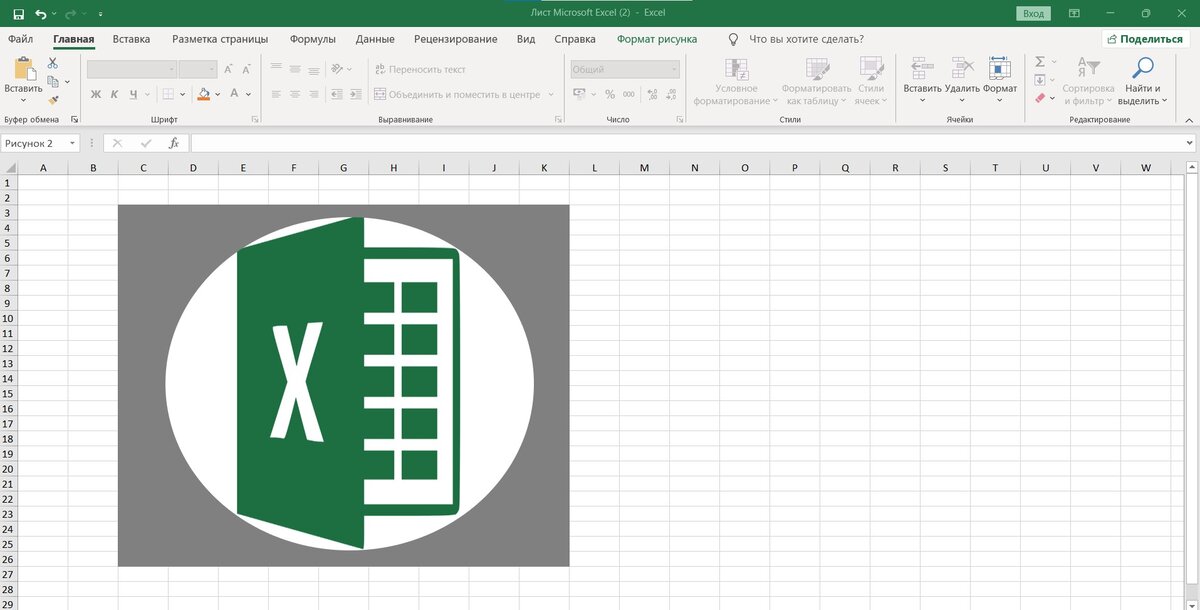
Task: Click the Redo arrow icon
Action: tap(71, 14)
